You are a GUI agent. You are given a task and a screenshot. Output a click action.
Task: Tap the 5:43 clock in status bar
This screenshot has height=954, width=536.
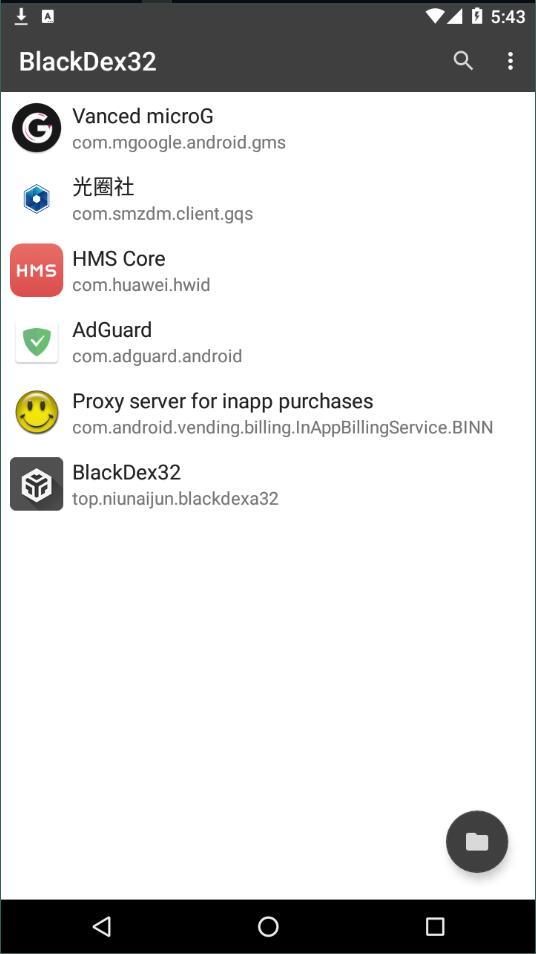pos(508,16)
